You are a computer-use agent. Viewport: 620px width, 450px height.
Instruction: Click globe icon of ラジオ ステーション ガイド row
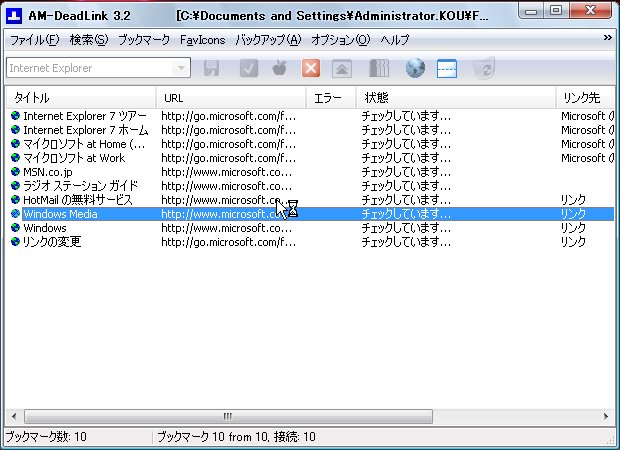pos(15,185)
